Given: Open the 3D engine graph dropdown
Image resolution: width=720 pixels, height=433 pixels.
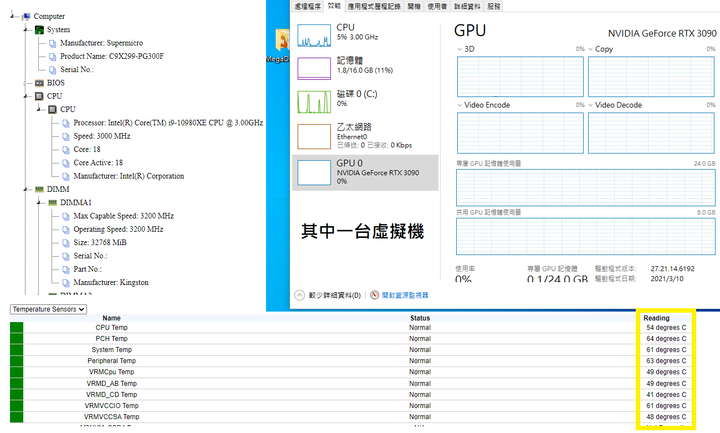Looking at the screenshot, I should click(460, 49).
